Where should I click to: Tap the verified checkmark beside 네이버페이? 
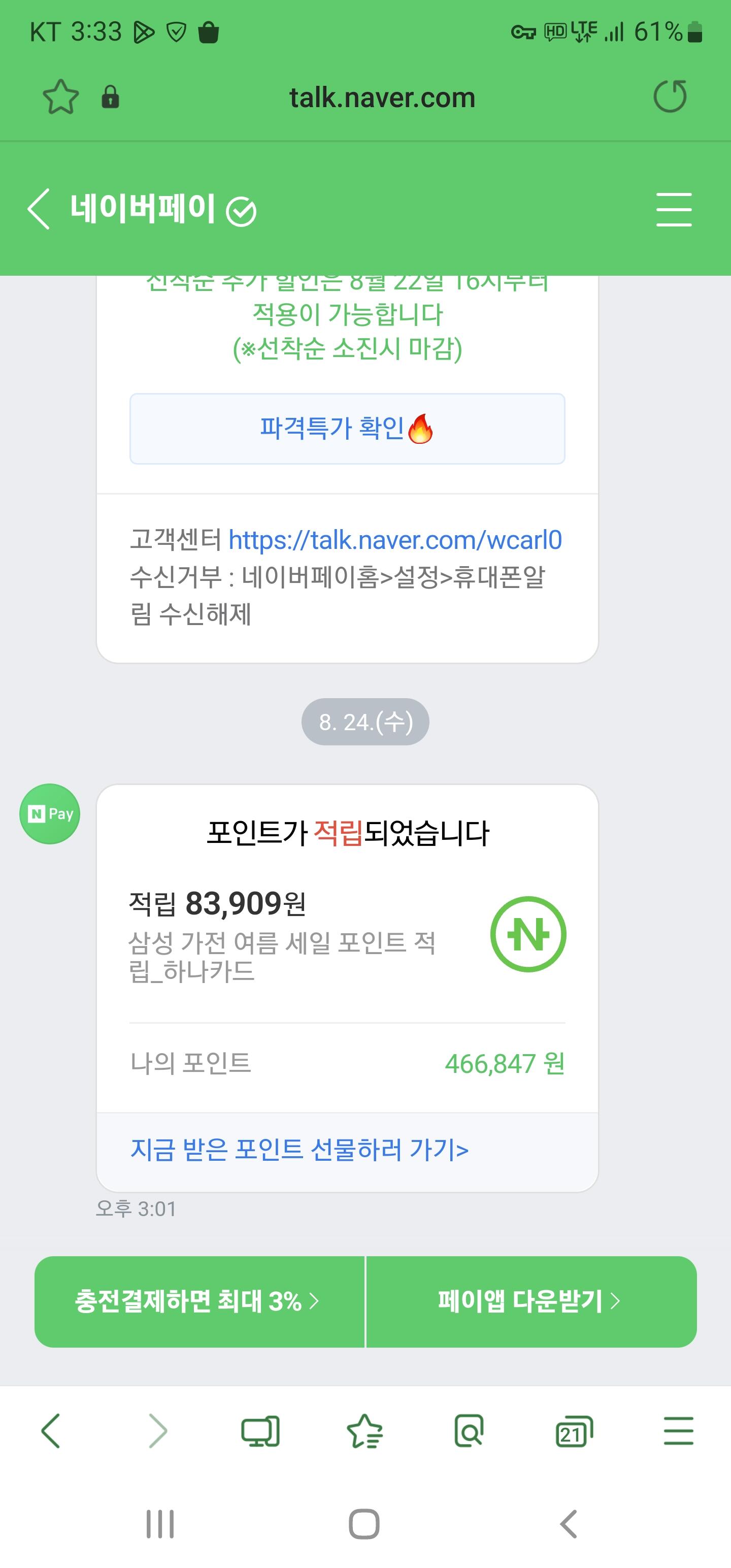(x=241, y=212)
